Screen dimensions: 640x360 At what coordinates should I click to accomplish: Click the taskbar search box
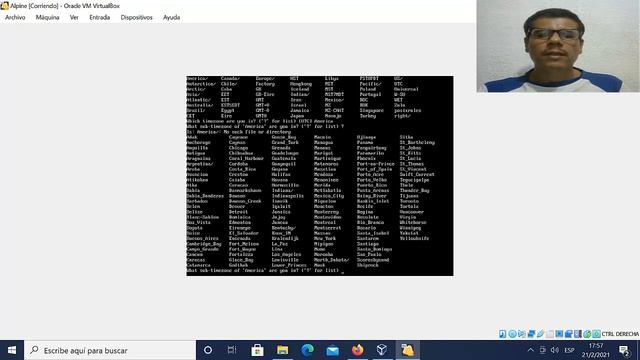(110, 350)
